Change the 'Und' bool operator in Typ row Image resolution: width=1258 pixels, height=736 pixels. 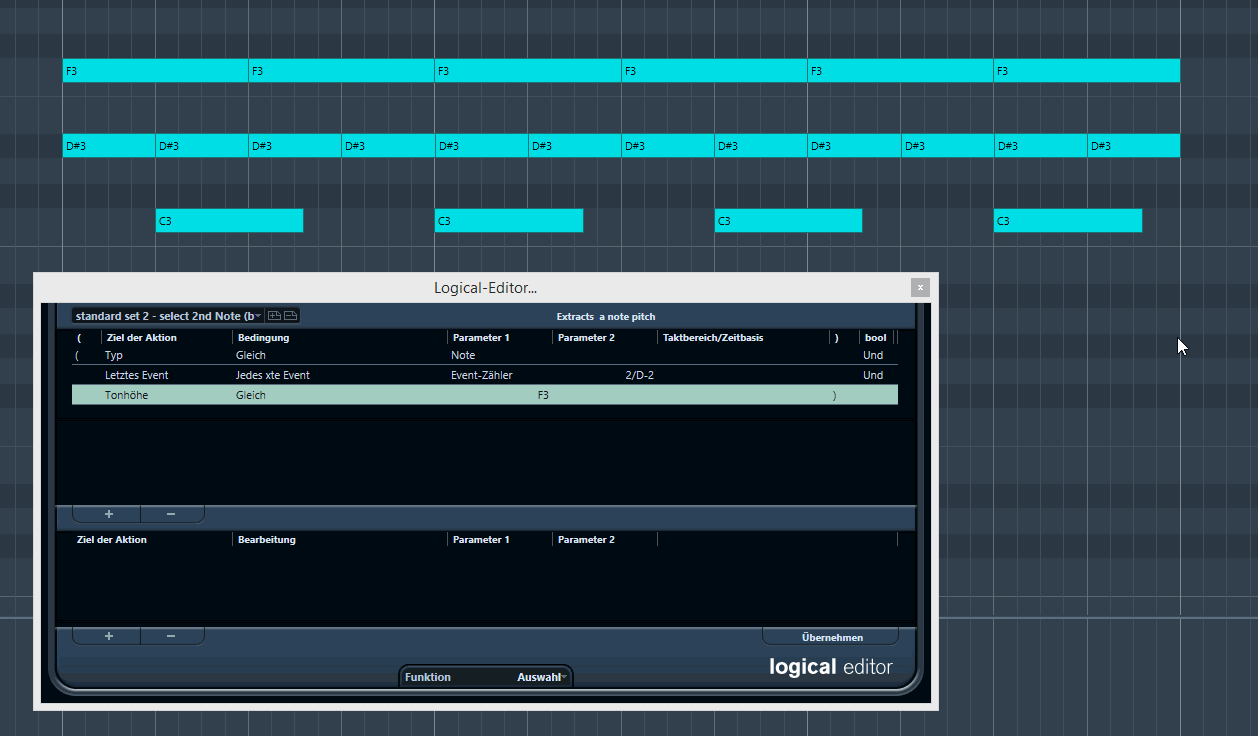click(873, 355)
